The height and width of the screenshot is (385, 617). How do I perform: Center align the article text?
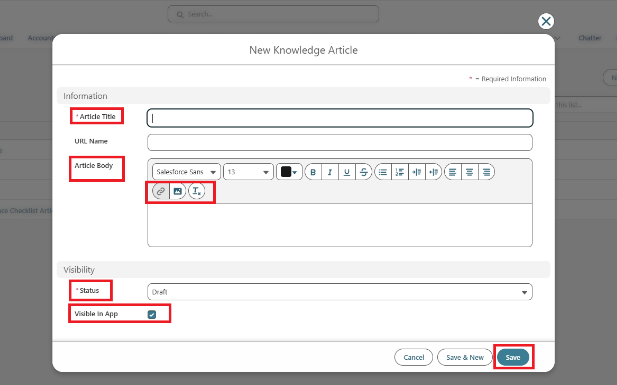(469, 172)
